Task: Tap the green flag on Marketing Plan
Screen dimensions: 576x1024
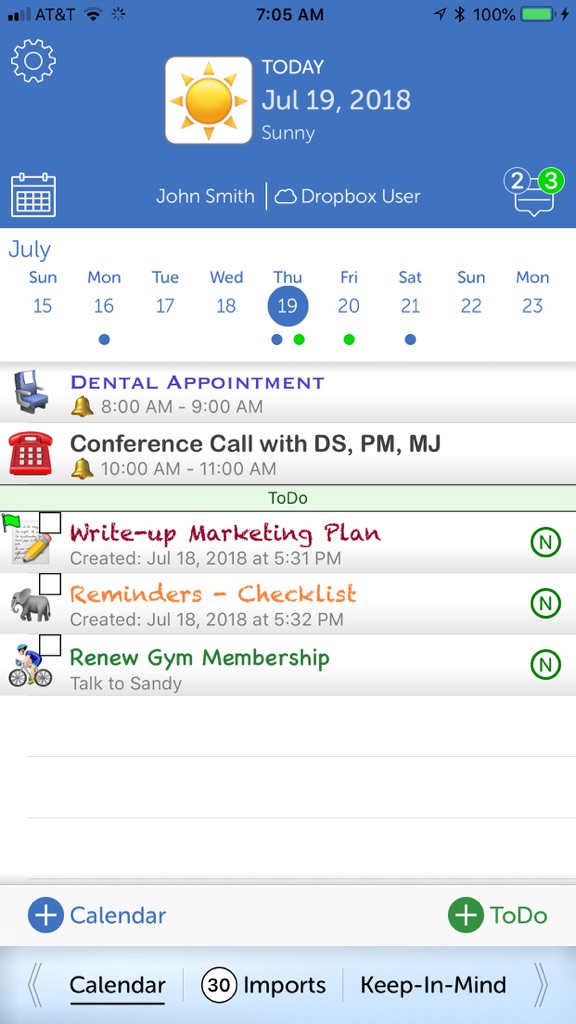Action: coord(12,521)
